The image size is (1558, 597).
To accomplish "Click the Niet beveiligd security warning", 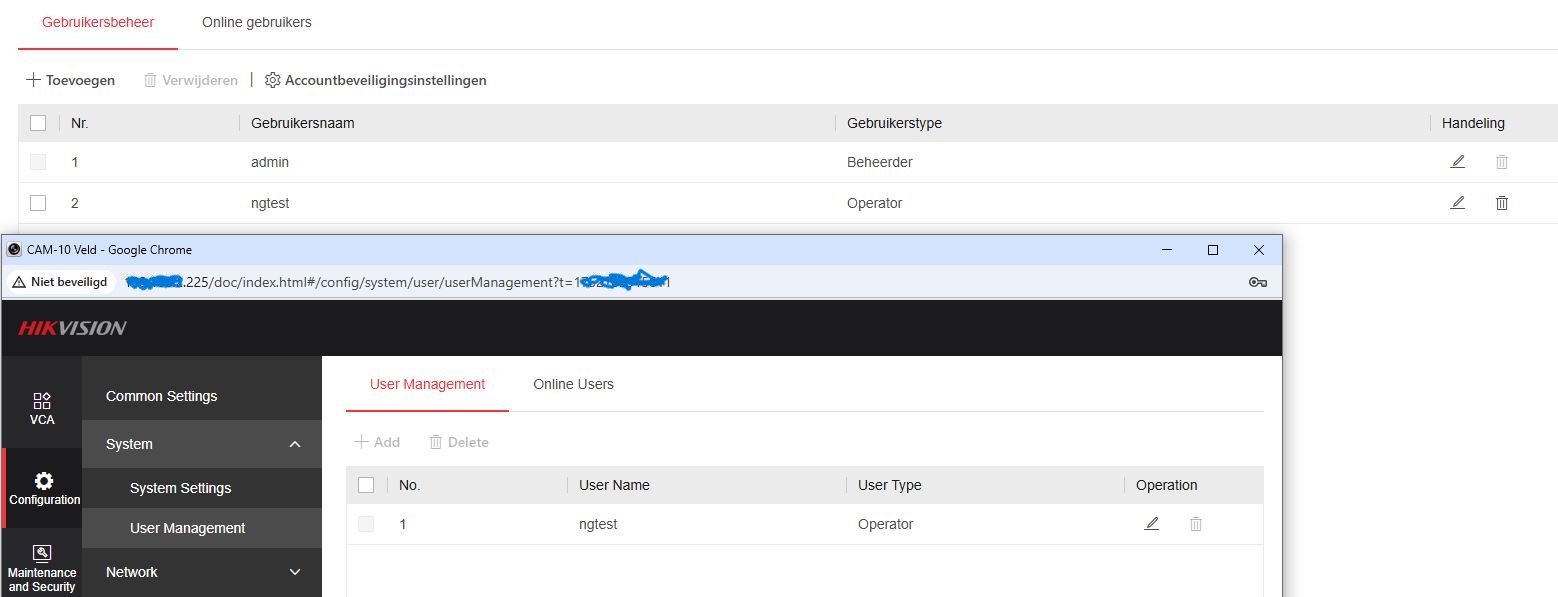I will click(x=61, y=282).
